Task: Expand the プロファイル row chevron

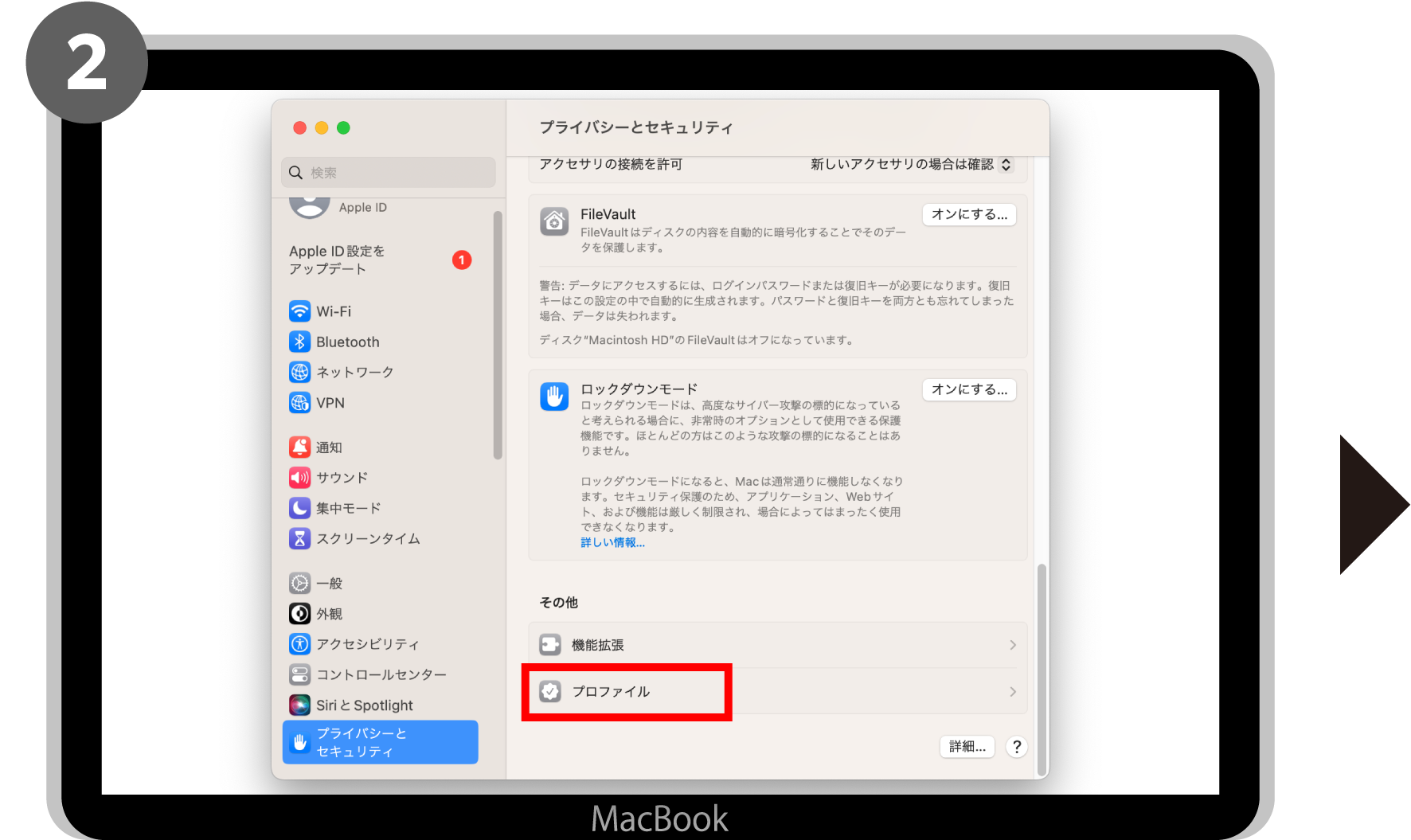Action: click(x=1012, y=692)
